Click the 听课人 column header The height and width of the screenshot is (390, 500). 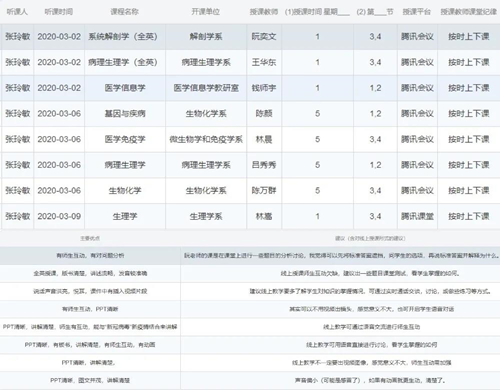pyautogui.click(x=17, y=12)
